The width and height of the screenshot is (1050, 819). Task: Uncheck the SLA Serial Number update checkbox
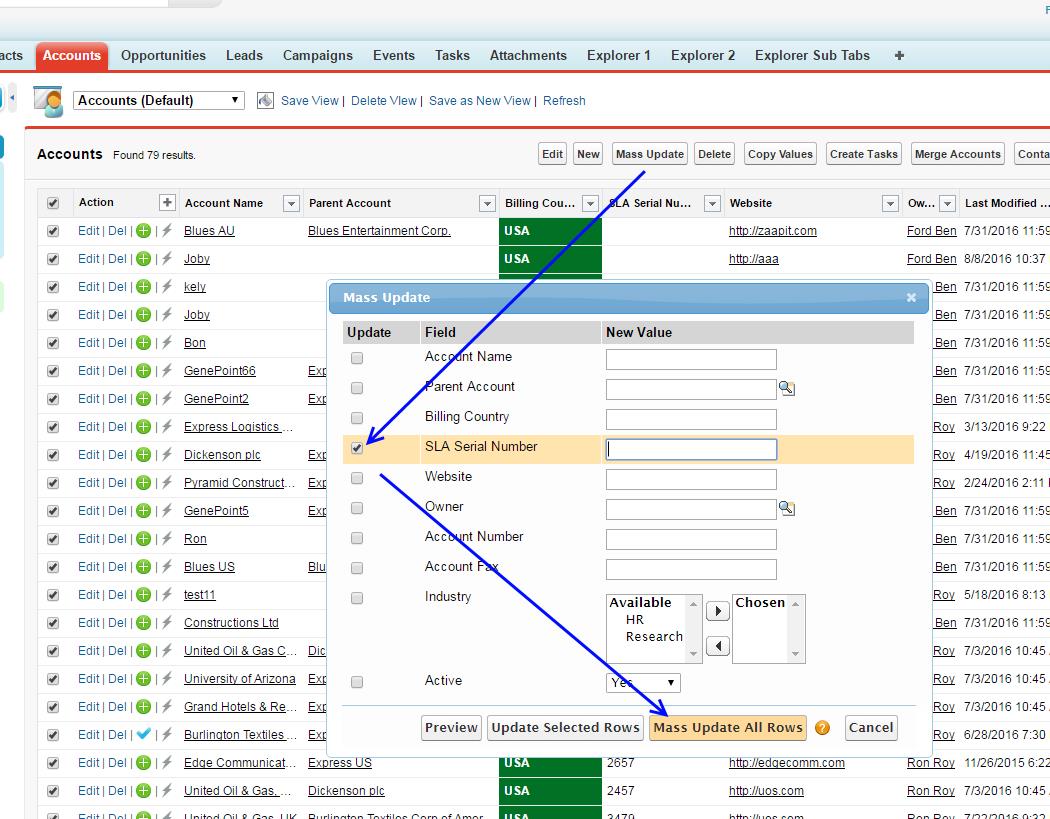coord(357,448)
